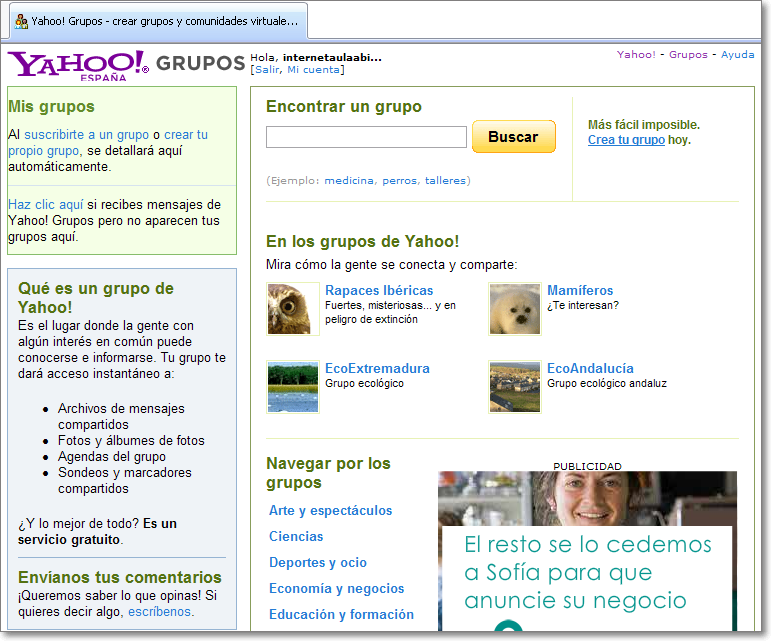Click the 'Navegar por los grupos' heading
The height and width of the screenshot is (641, 771).
(328, 473)
